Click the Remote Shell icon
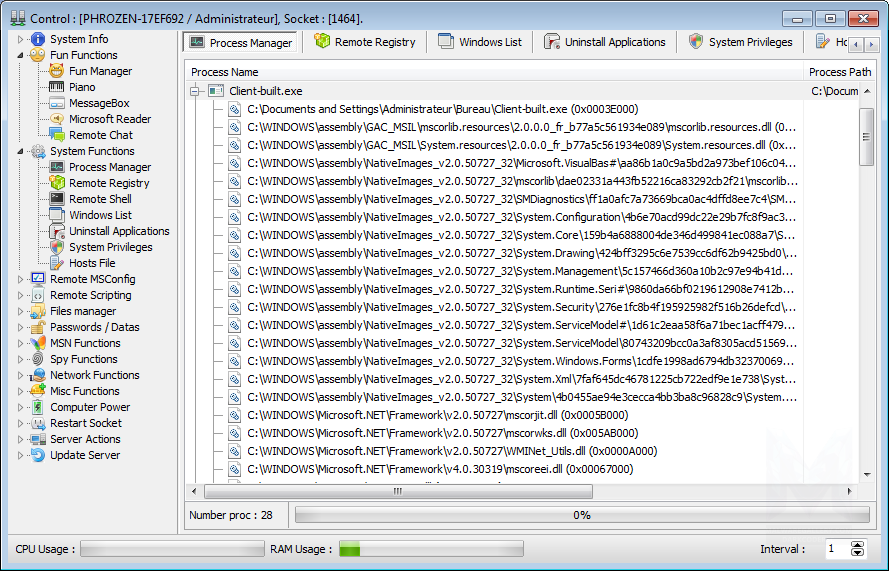Viewport: 889px width, 571px height. [x=57, y=199]
